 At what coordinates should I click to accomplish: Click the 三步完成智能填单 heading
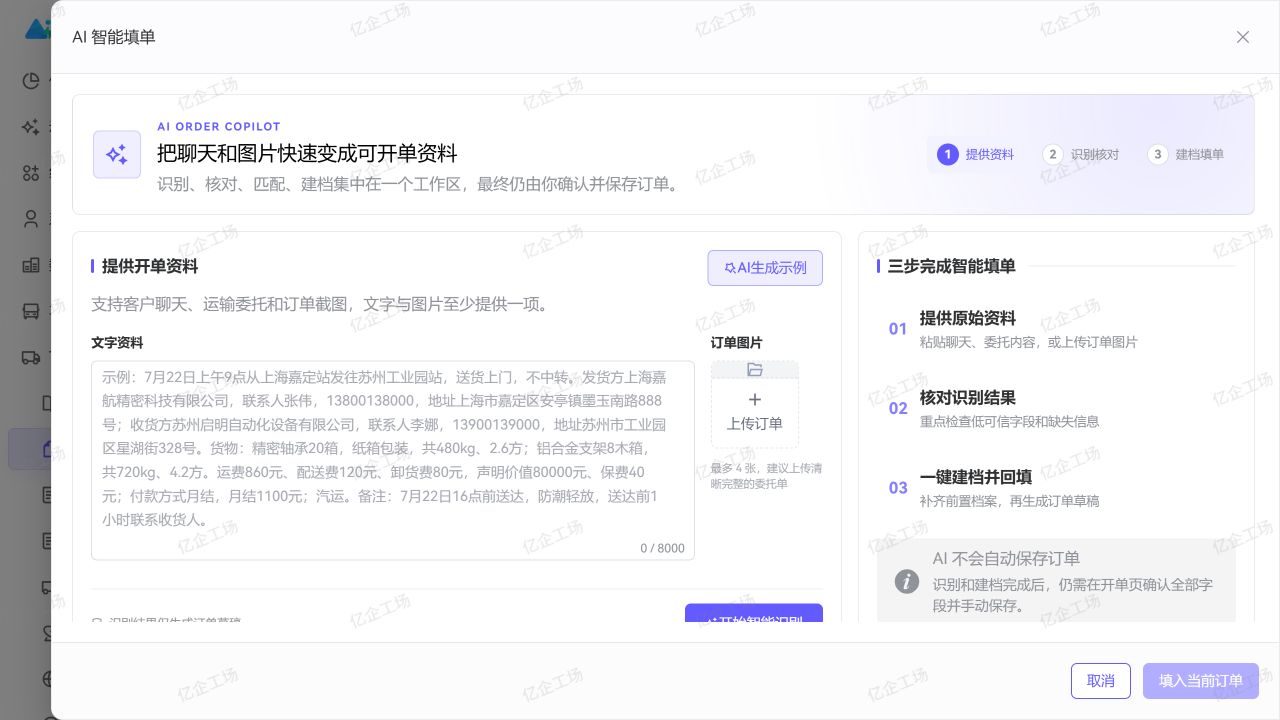(952, 266)
